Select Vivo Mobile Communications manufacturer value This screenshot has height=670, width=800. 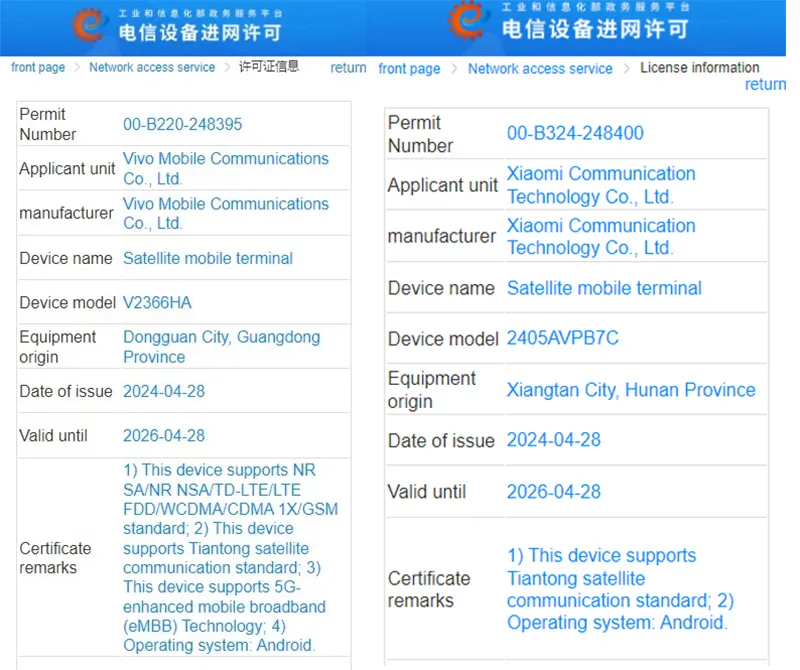tap(226, 213)
